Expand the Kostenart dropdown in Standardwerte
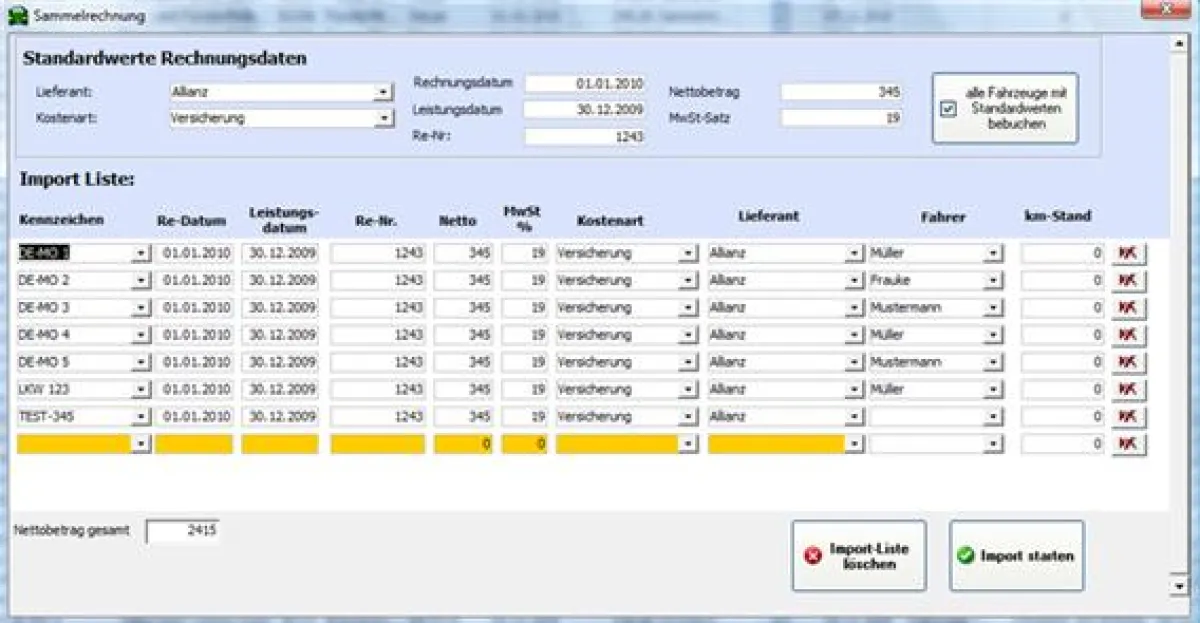Screen dimensions: 1200x623 tap(383, 118)
